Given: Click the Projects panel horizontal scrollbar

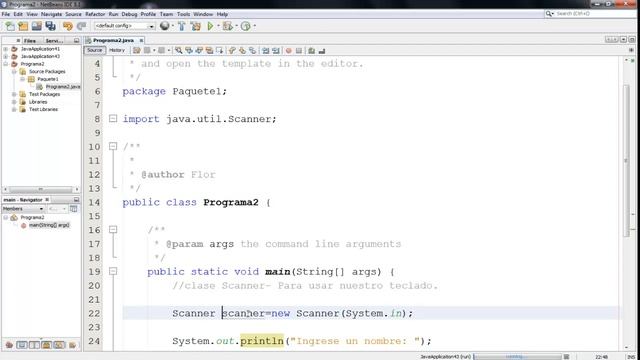Looking at the screenshot, I should [x=40, y=190].
